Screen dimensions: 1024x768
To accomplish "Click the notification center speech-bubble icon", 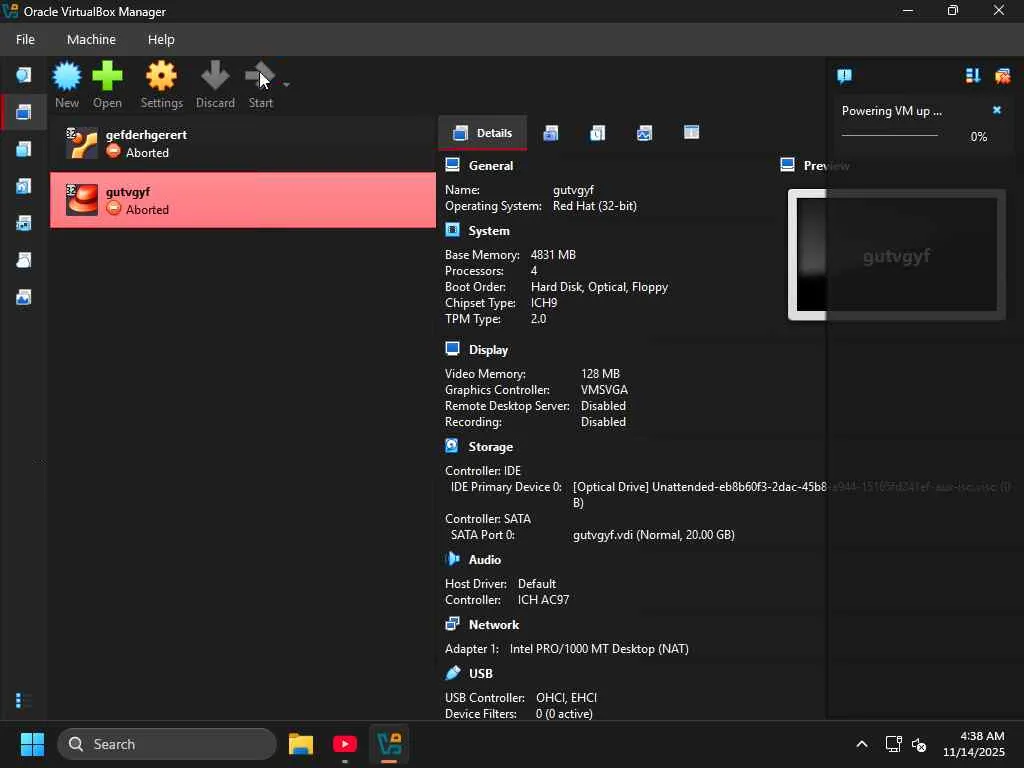I will (844, 76).
